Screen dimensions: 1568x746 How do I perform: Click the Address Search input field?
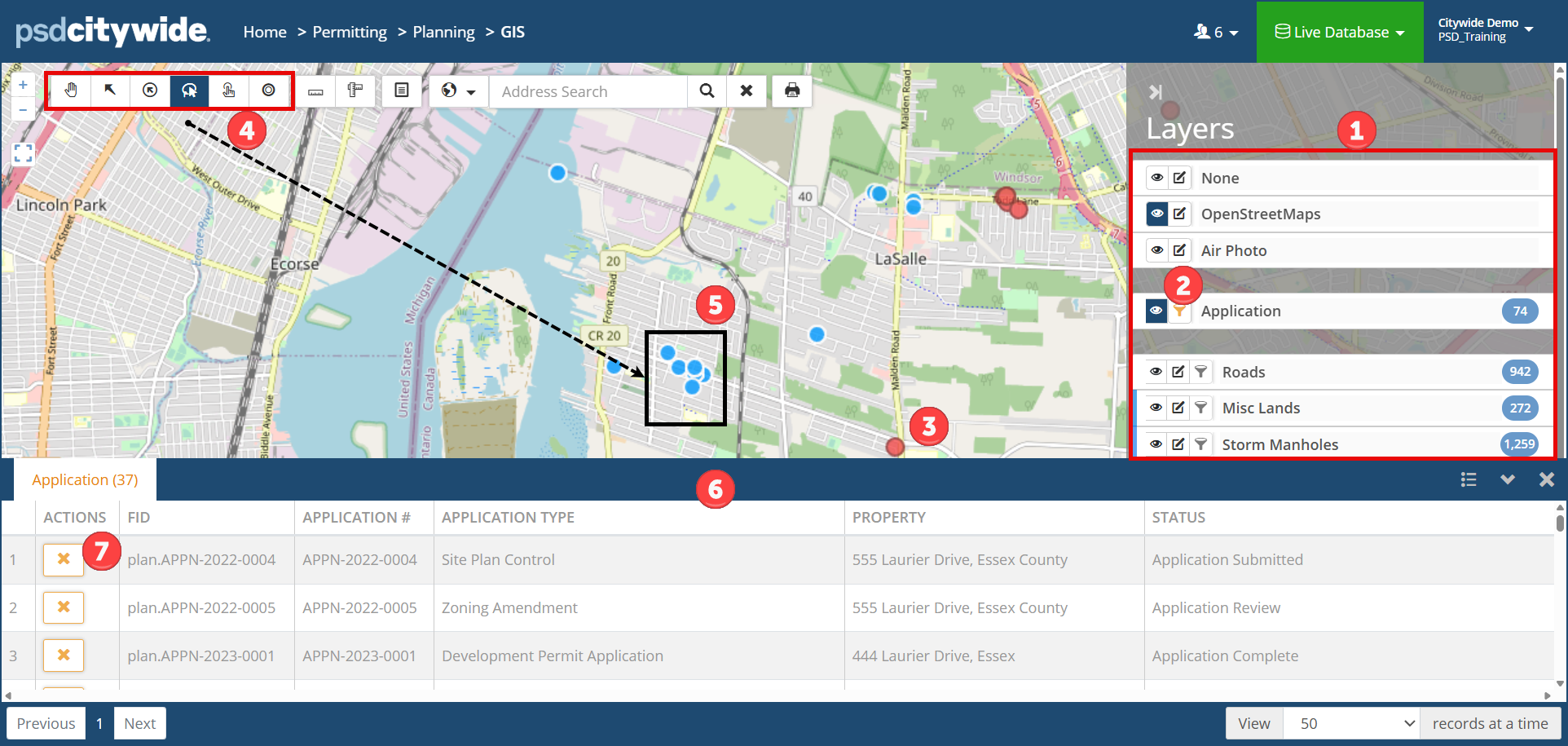coord(588,91)
